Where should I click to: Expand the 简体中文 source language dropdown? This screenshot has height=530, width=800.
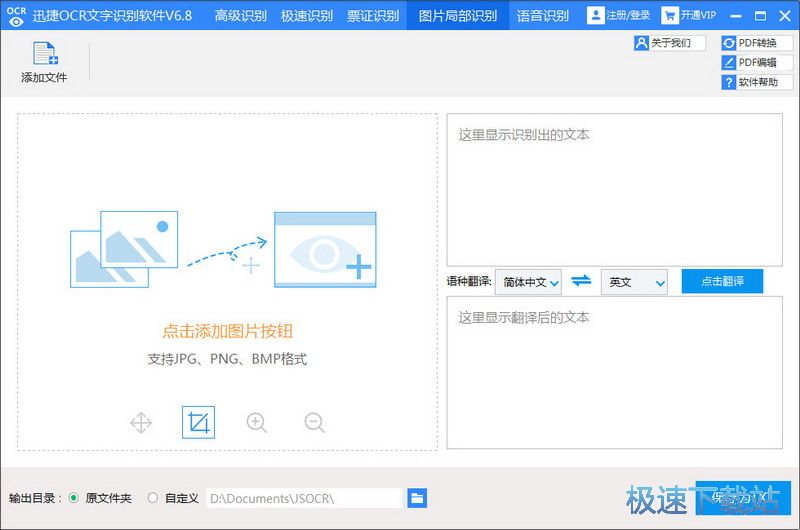pyautogui.click(x=531, y=282)
